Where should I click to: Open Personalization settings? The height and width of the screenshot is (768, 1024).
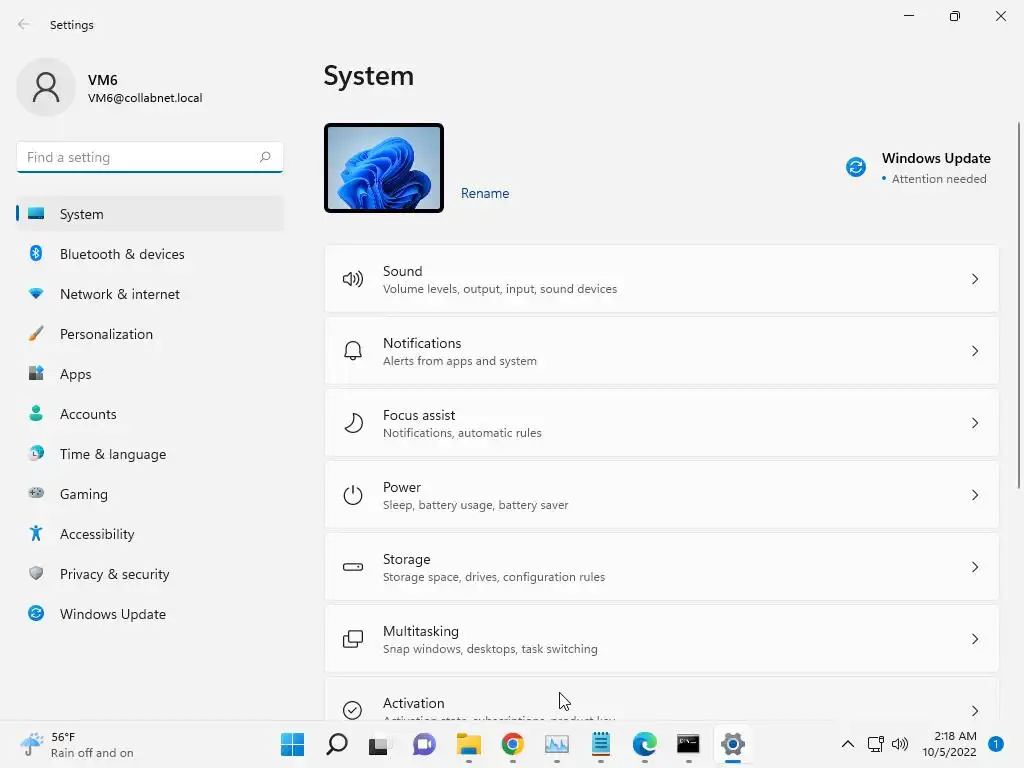(x=150, y=334)
